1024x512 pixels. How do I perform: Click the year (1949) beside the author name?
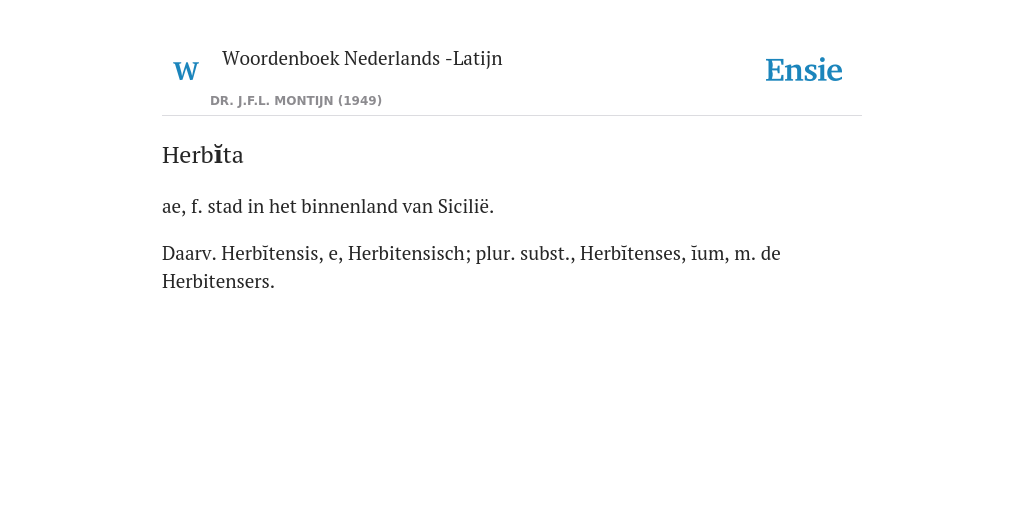coord(360,101)
